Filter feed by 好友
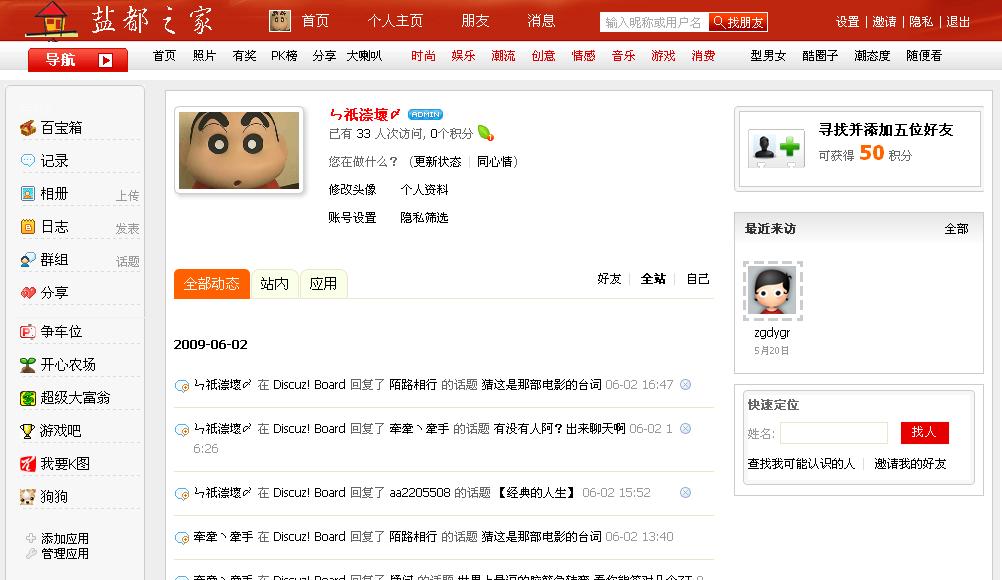1002x580 pixels. point(609,279)
